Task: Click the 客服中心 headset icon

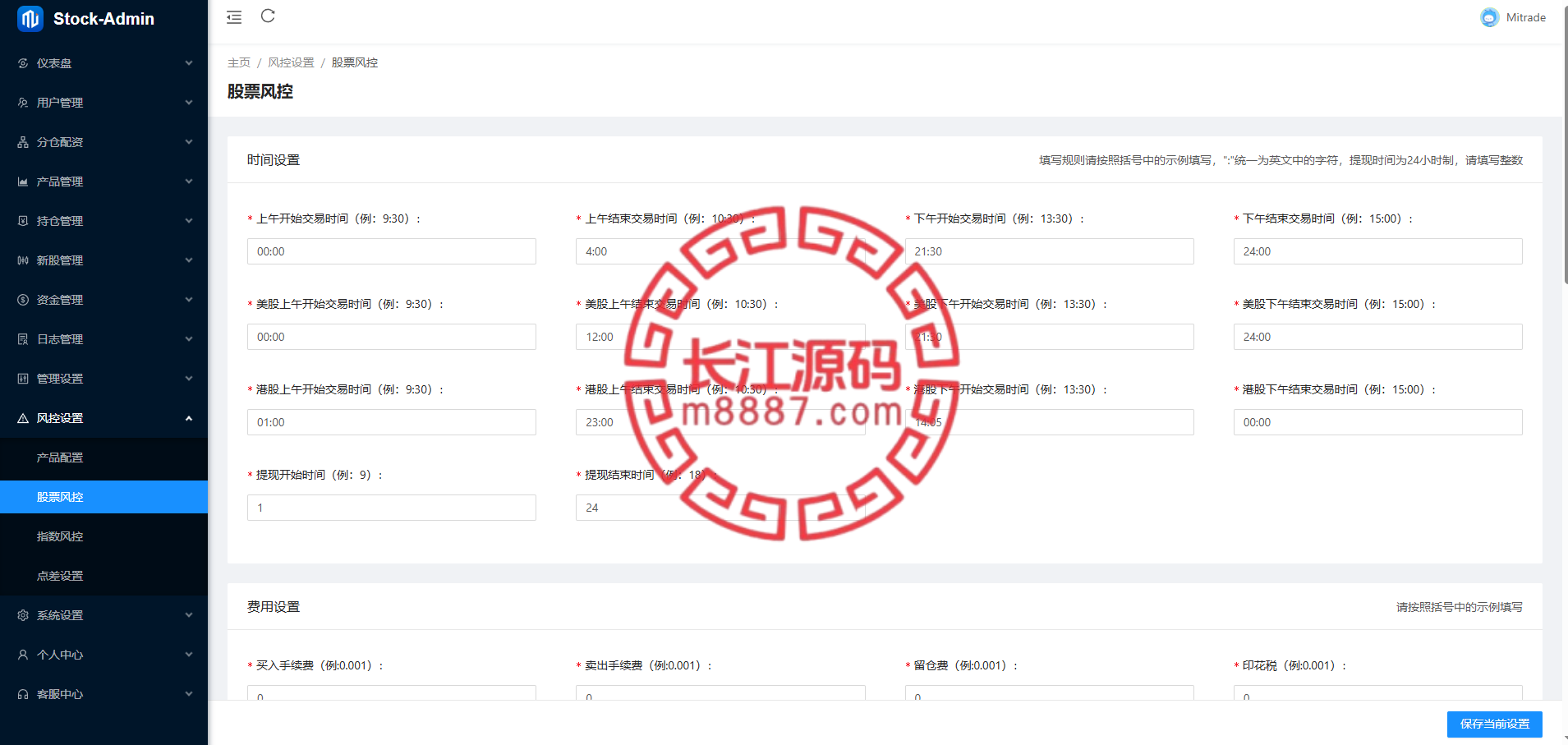Action: pyautogui.click(x=23, y=694)
